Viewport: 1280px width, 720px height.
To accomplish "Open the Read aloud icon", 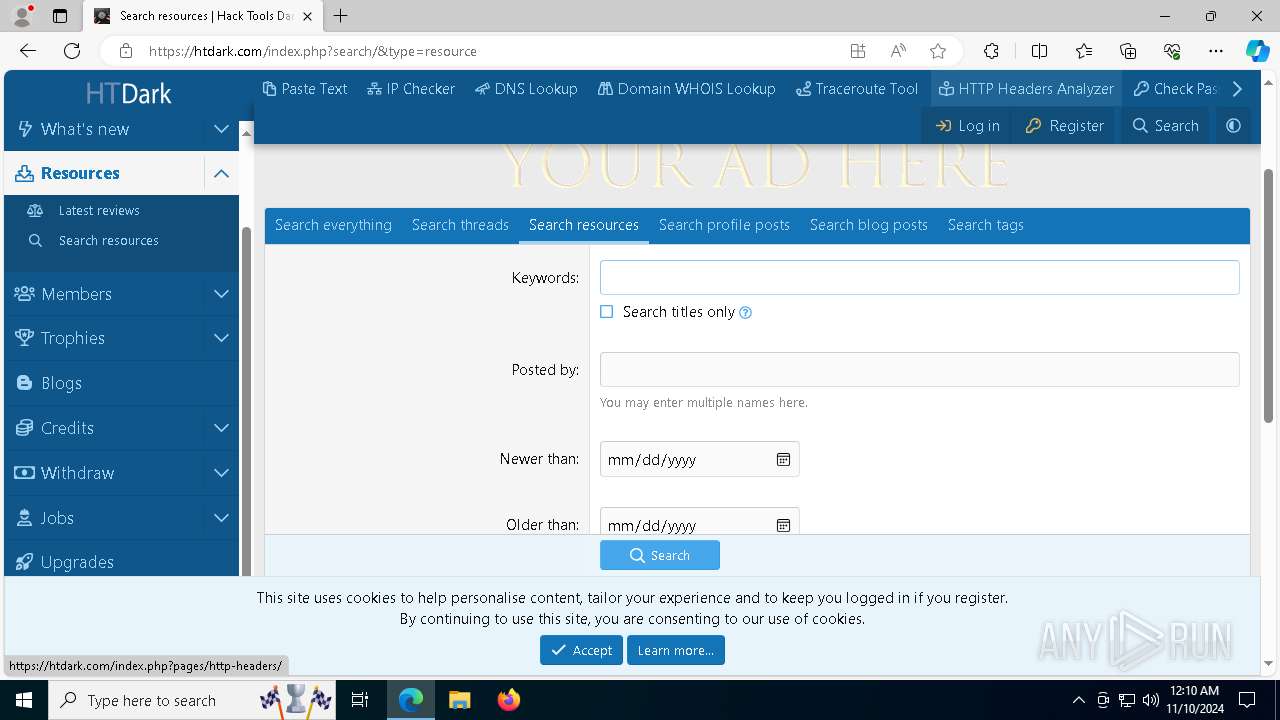I will [898, 51].
